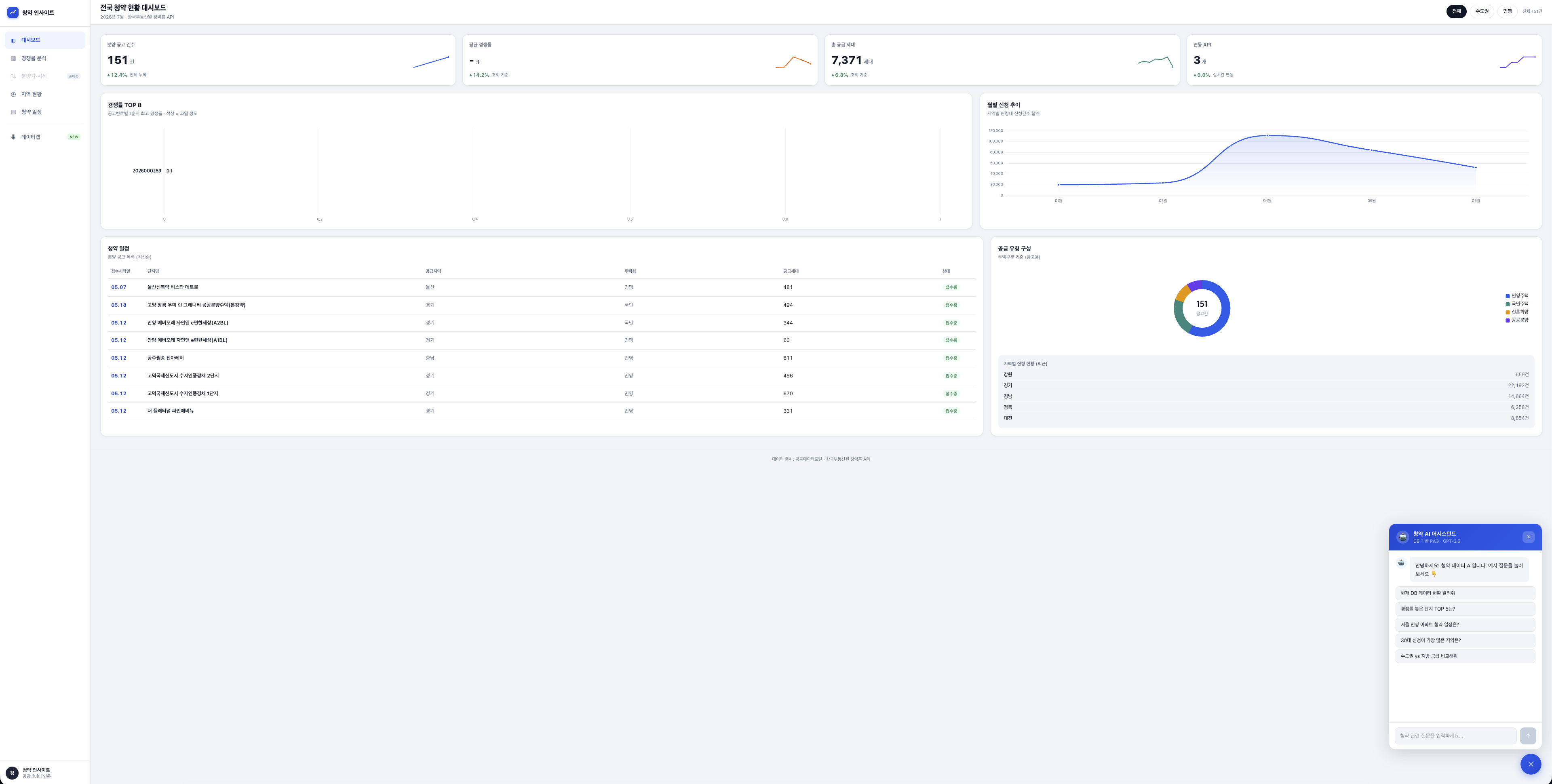The image size is (1552, 784).
Task: Choose the '경쟁률 높은 단지 TOP 5는?' suggestion
Action: (x=1465, y=609)
